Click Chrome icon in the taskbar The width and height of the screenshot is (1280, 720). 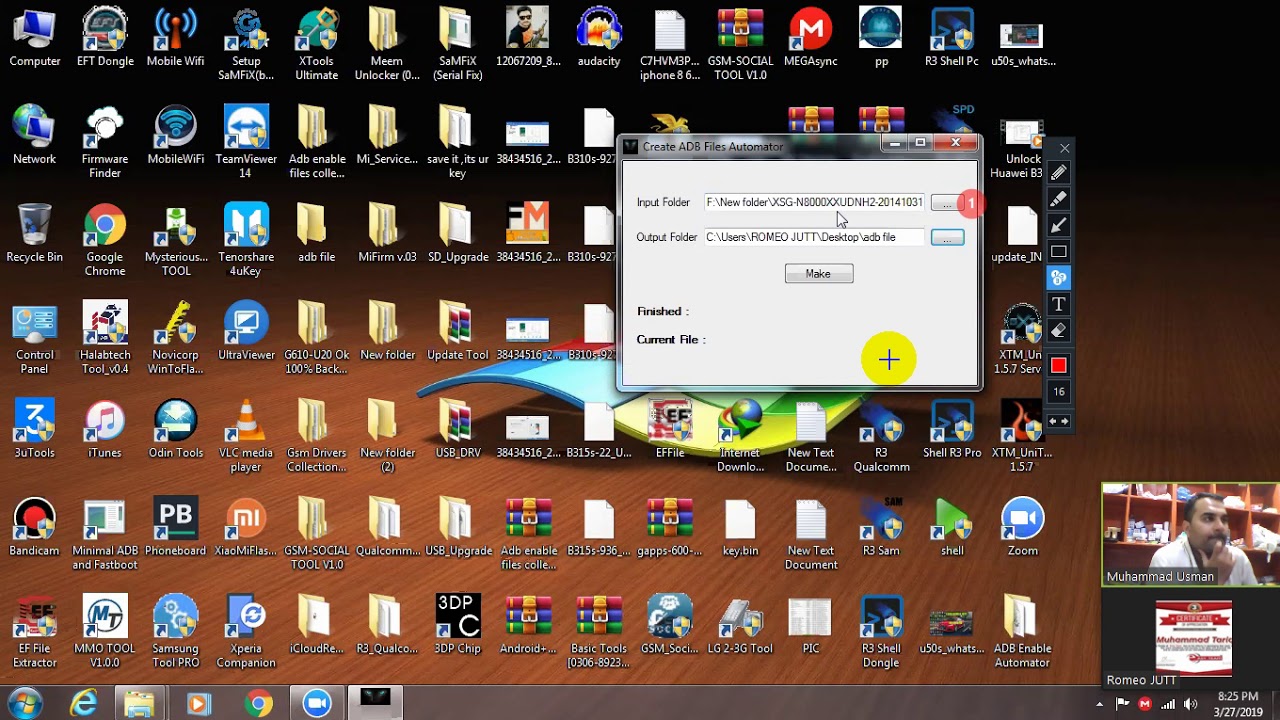coord(259,704)
